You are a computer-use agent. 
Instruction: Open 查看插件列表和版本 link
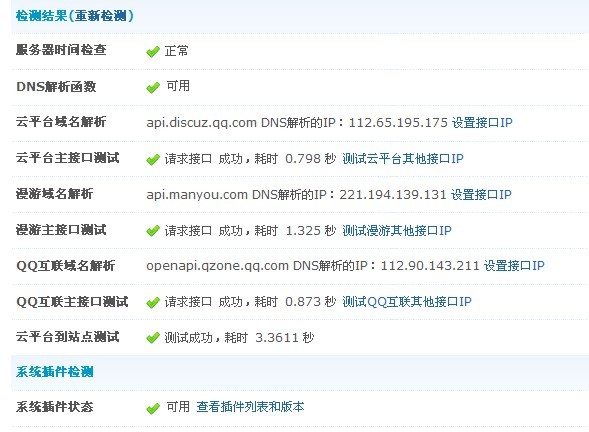[250, 407]
